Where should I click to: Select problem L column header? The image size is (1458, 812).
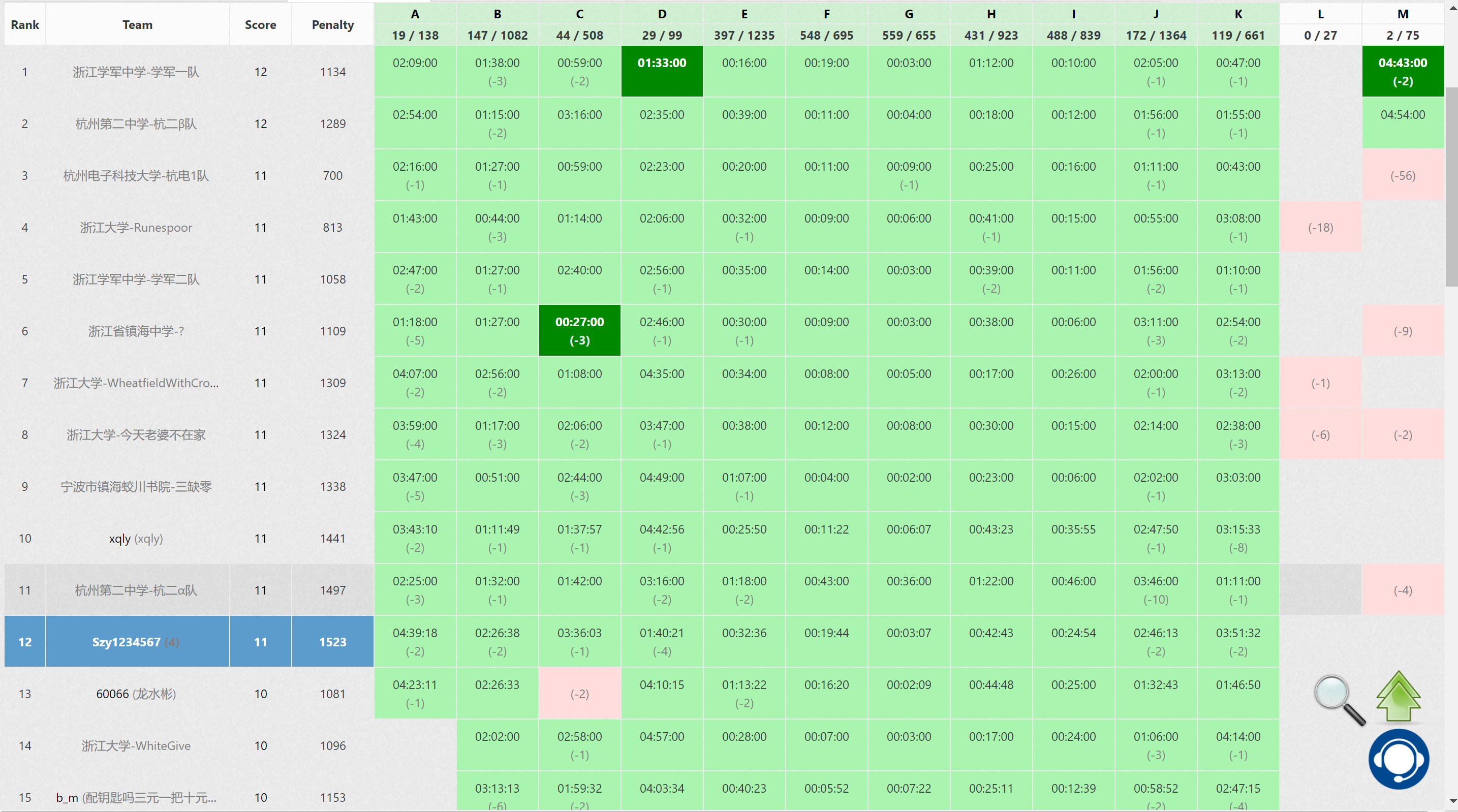[1320, 14]
